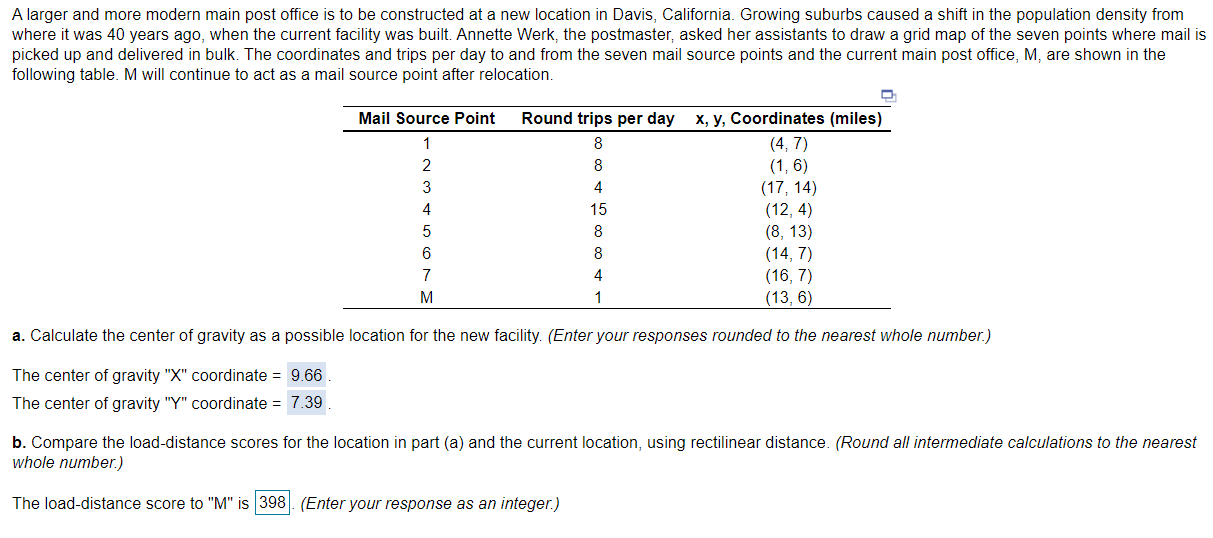1213x538 pixels.
Task: Click the part b question text
Action: tap(604, 452)
